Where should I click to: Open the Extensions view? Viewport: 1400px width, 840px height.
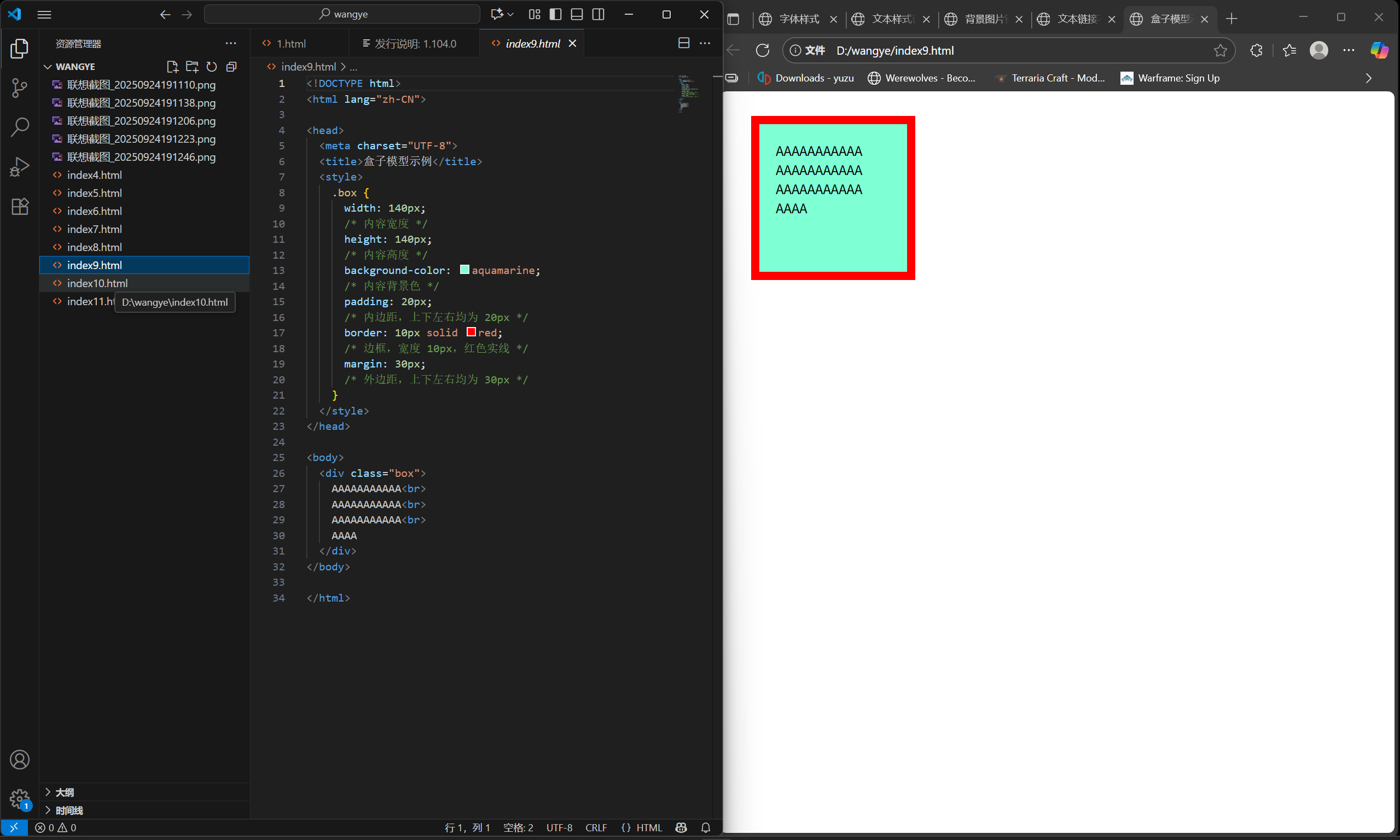pos(19,207)
